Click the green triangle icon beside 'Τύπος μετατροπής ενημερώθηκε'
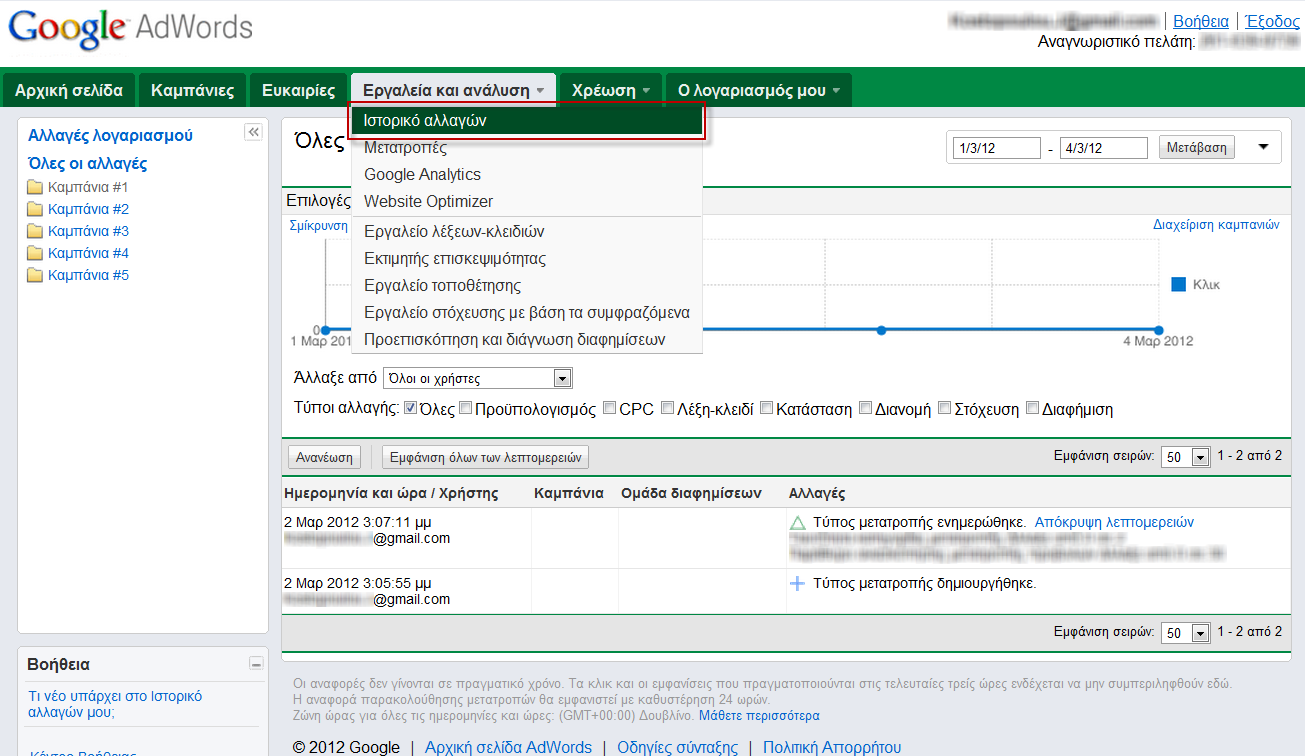 (797, 522)
